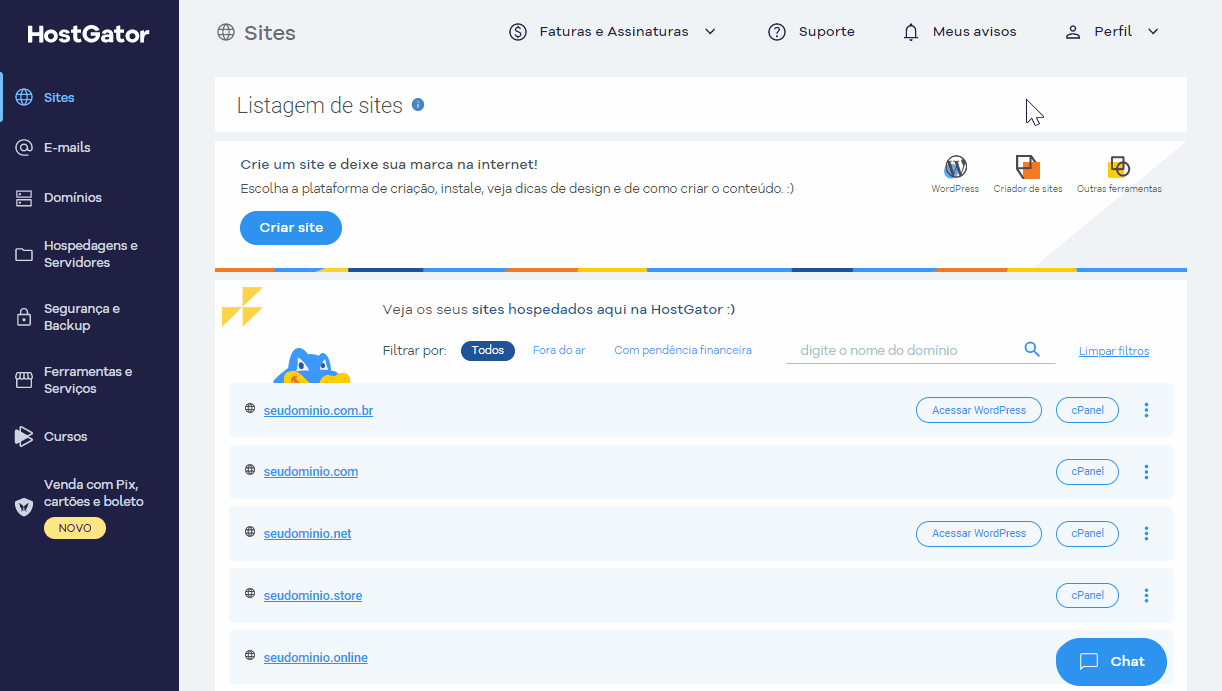Viewport: 1222px width, 691px height.
Task: Click the Cursos play icon
Action: point(24,436)
